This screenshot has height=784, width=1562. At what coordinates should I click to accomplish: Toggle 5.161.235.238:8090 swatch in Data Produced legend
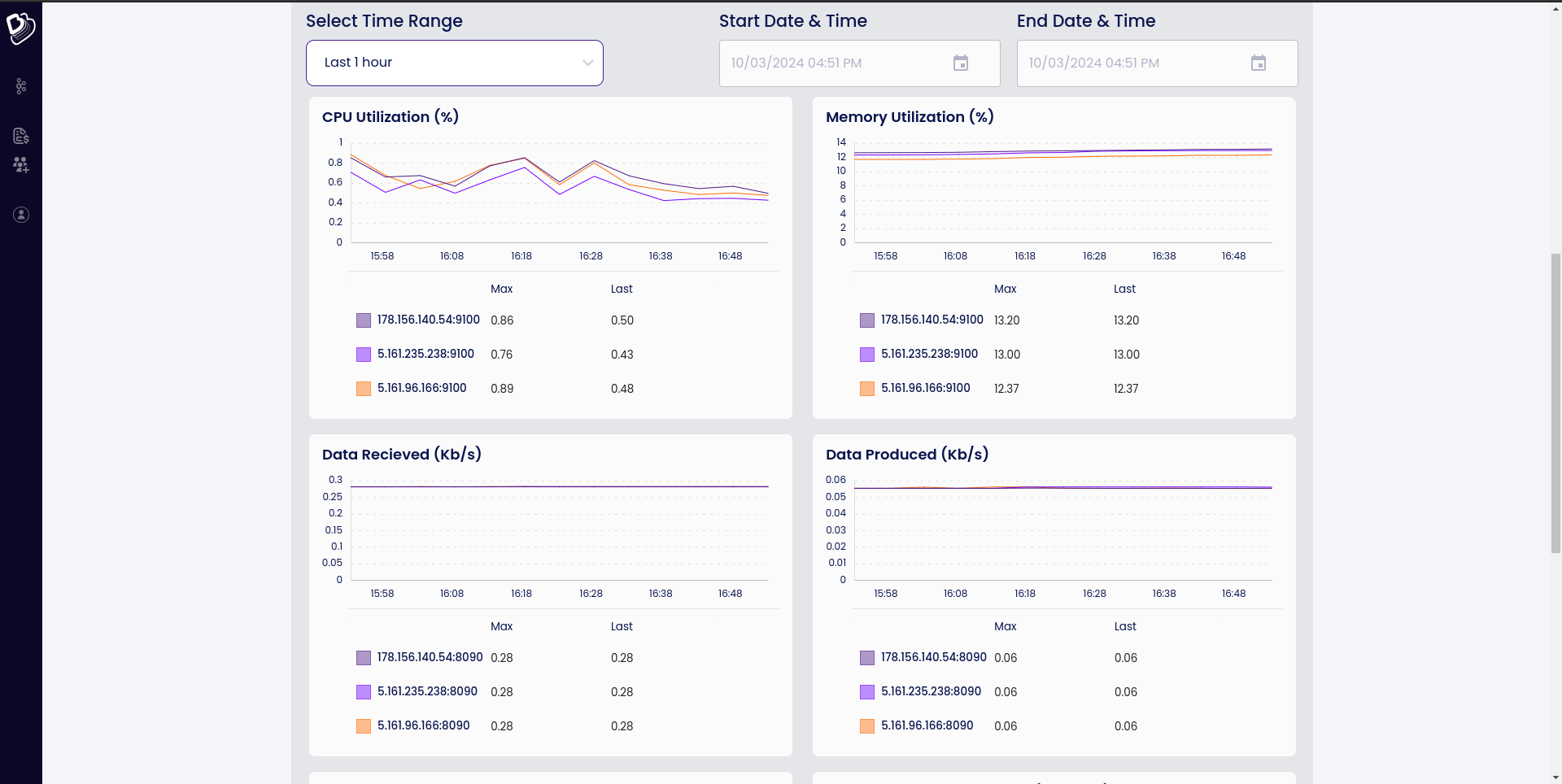pyautogui.click(x=867, y=692)
